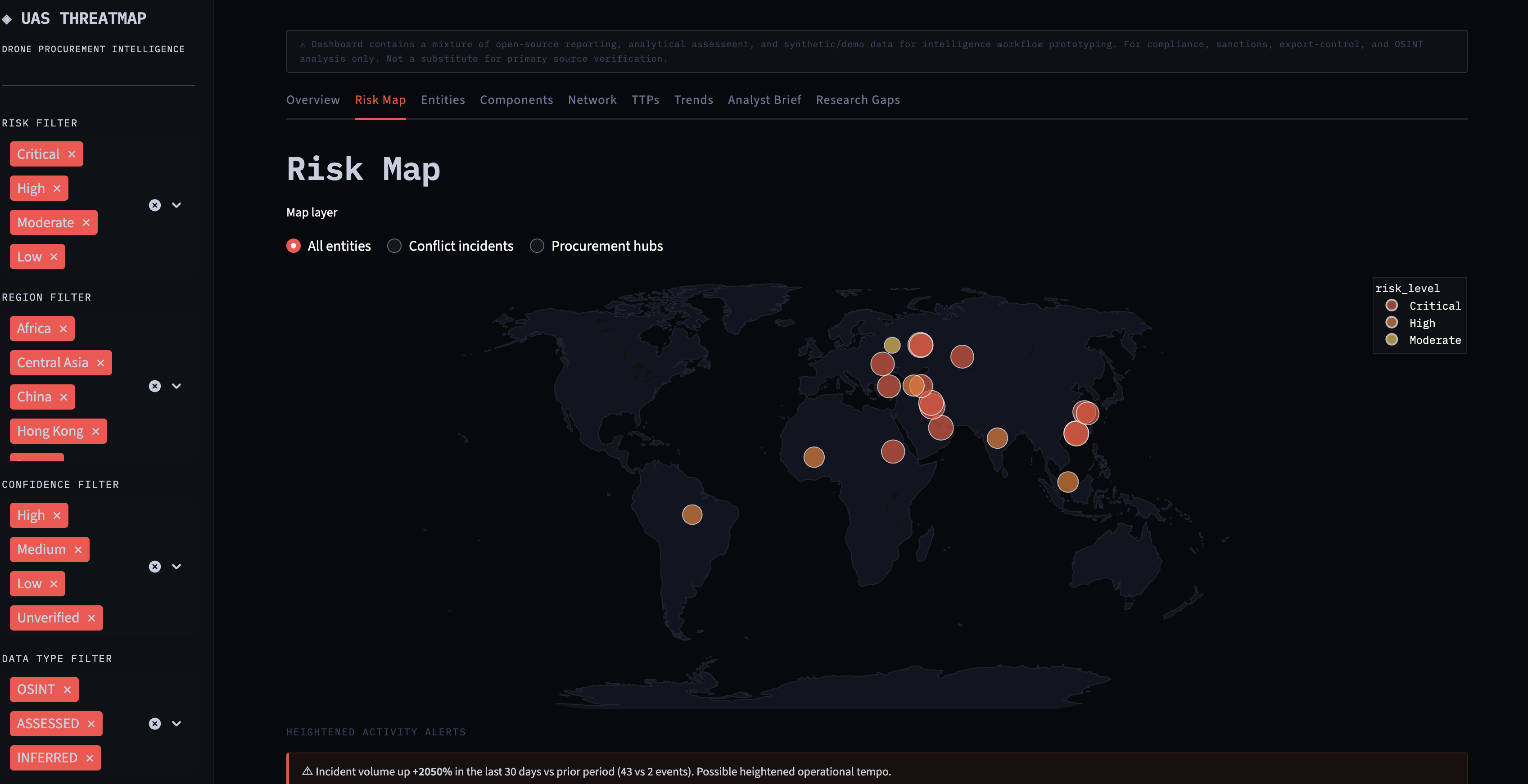Click the incident volume +2050% alert
The height and width of the screenshot is (784, 1528).
(x=877, y=771)
